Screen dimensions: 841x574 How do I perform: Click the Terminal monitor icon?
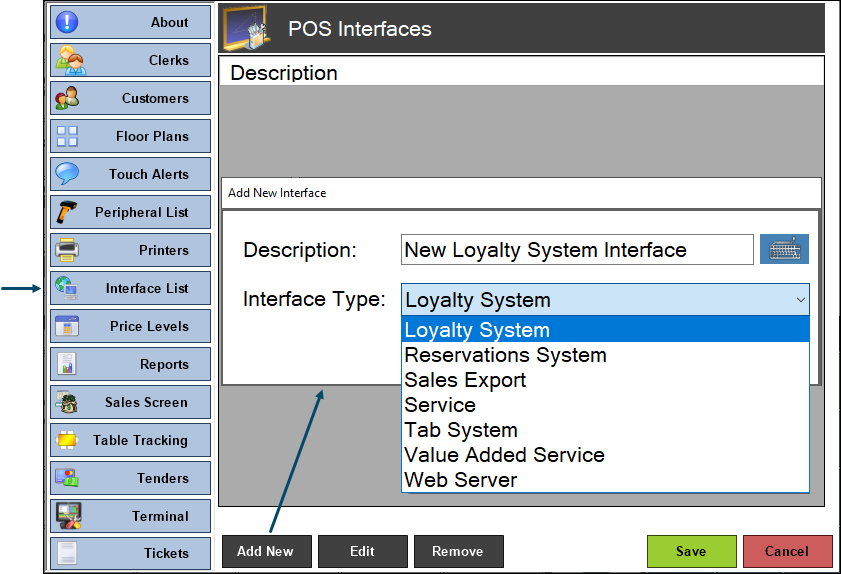(69, 516)
